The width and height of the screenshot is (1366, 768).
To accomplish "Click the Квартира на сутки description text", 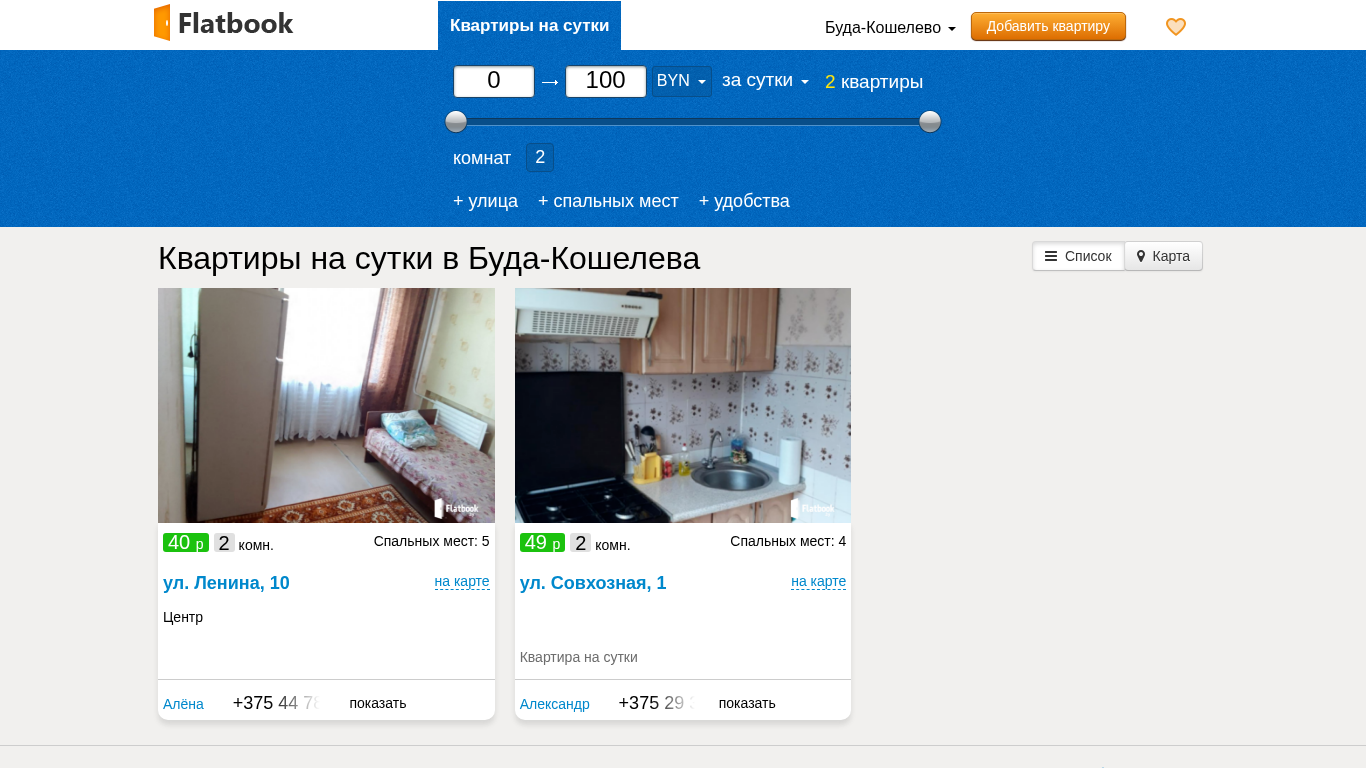I will coord(579,657).
